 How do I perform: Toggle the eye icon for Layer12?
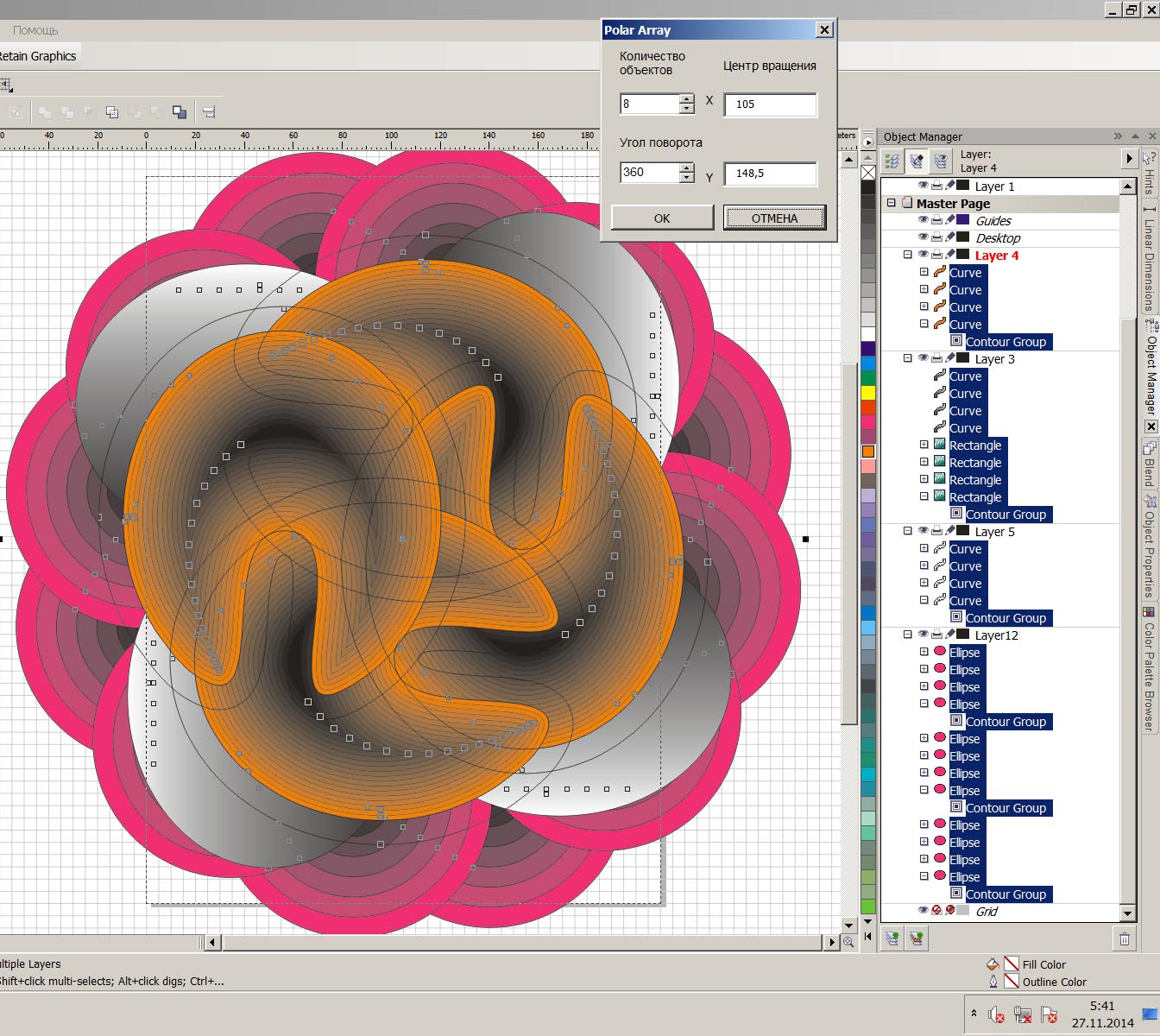(x=923, y=635)
